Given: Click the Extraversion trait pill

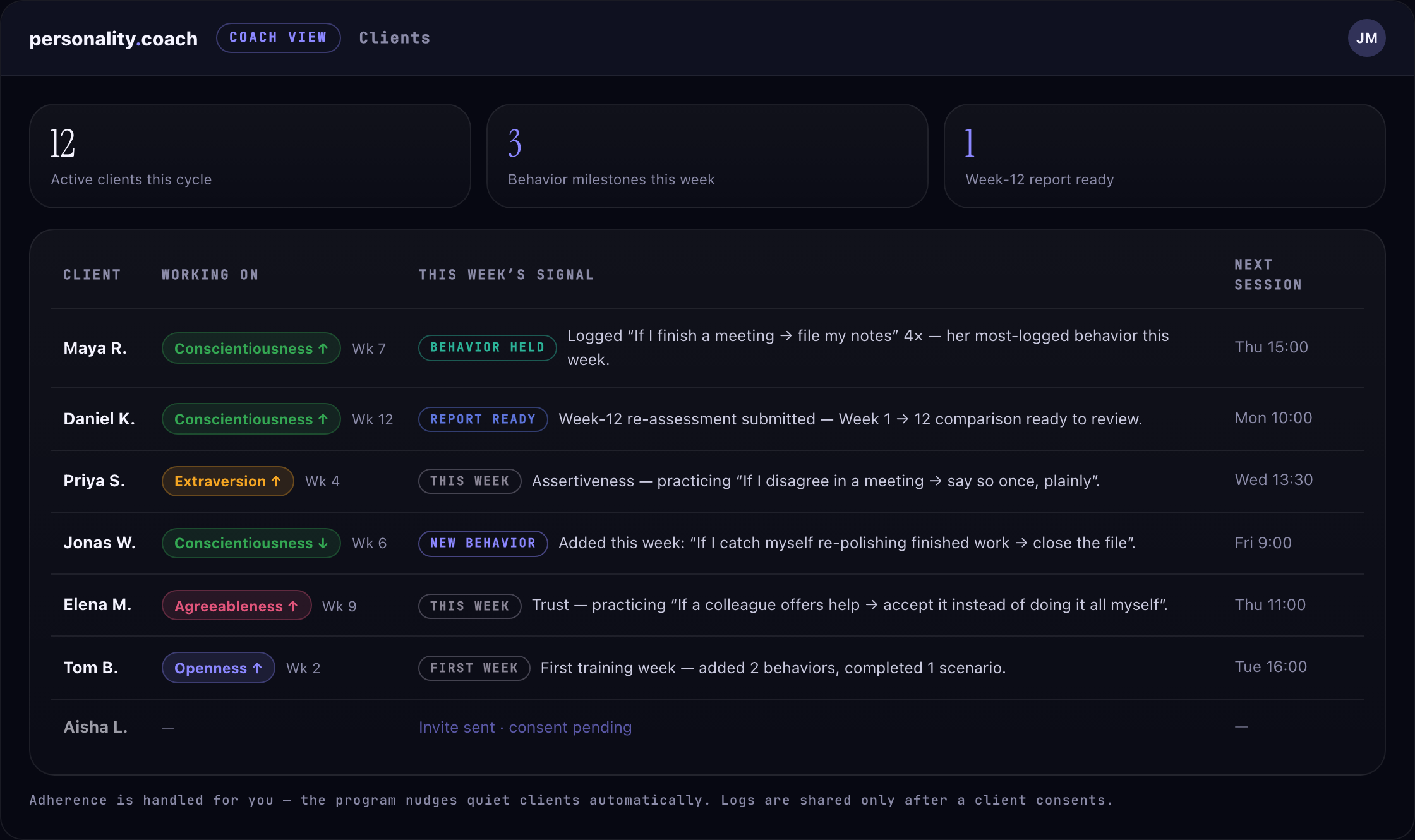Looking at the screenshot, I should (x=227, y=481).
